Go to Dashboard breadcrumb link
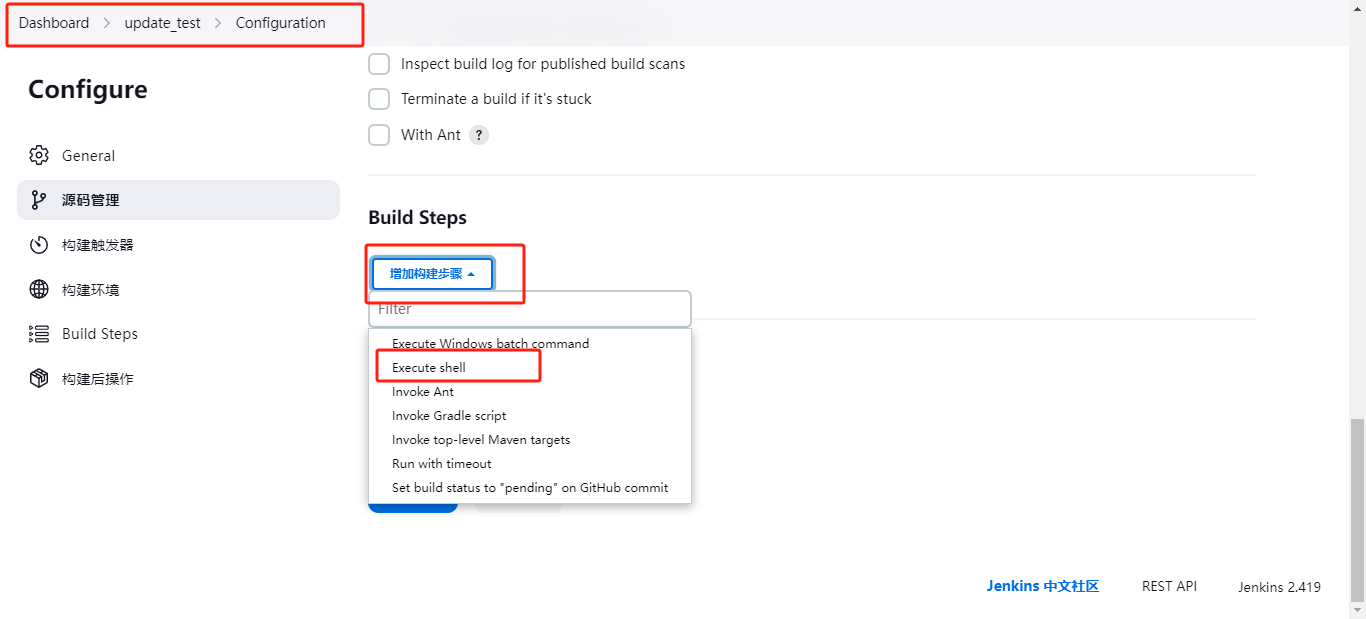The height and width of the screenshot is (619, 1366). [x=54, y=23]
